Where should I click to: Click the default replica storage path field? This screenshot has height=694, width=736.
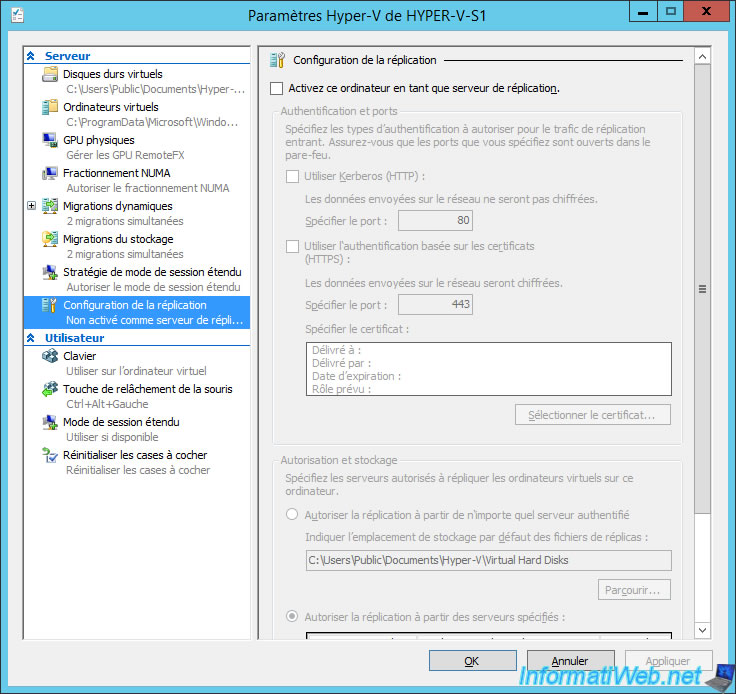[489, 560]
